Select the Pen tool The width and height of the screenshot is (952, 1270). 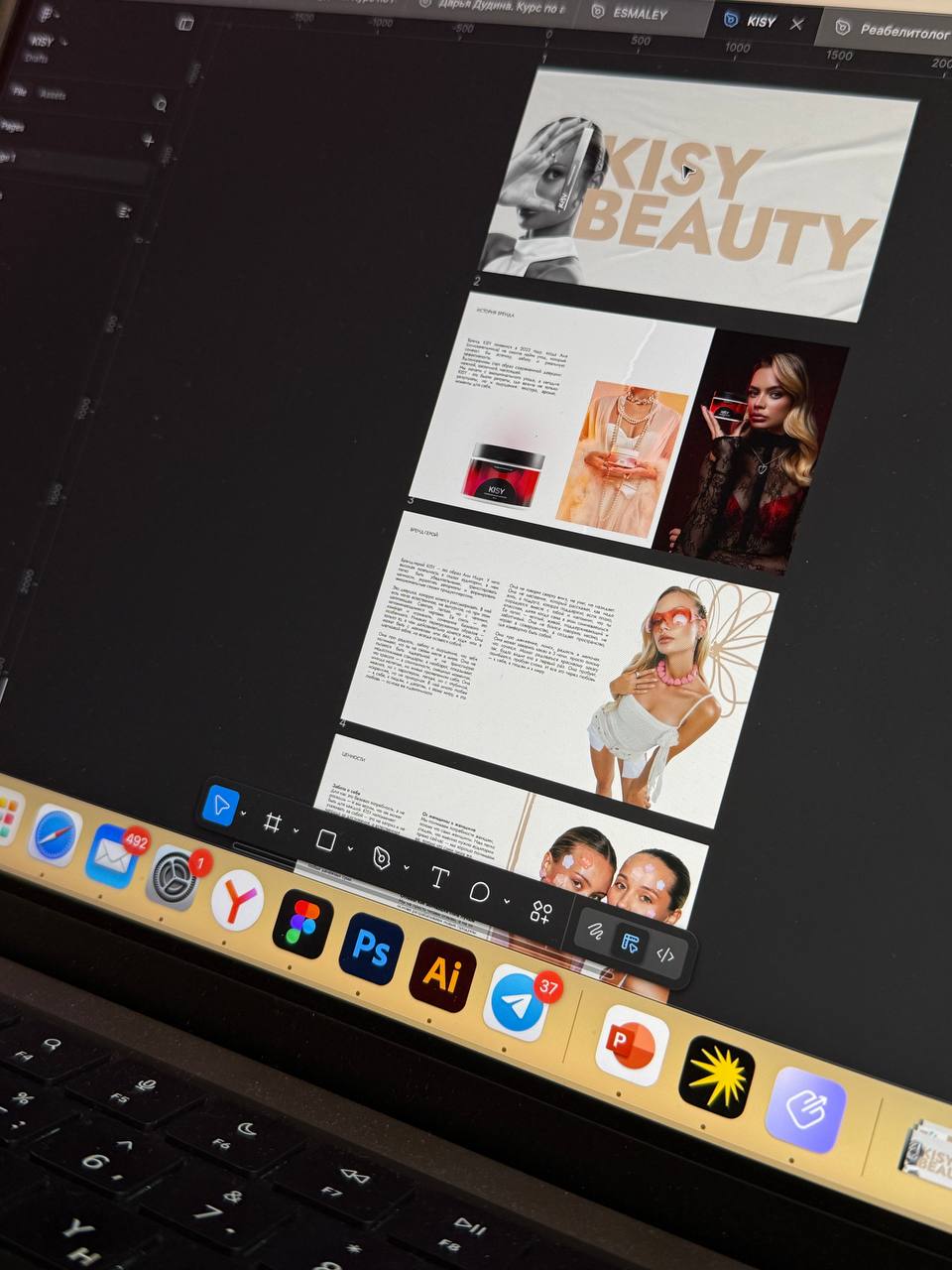click(x=382, y=859)
